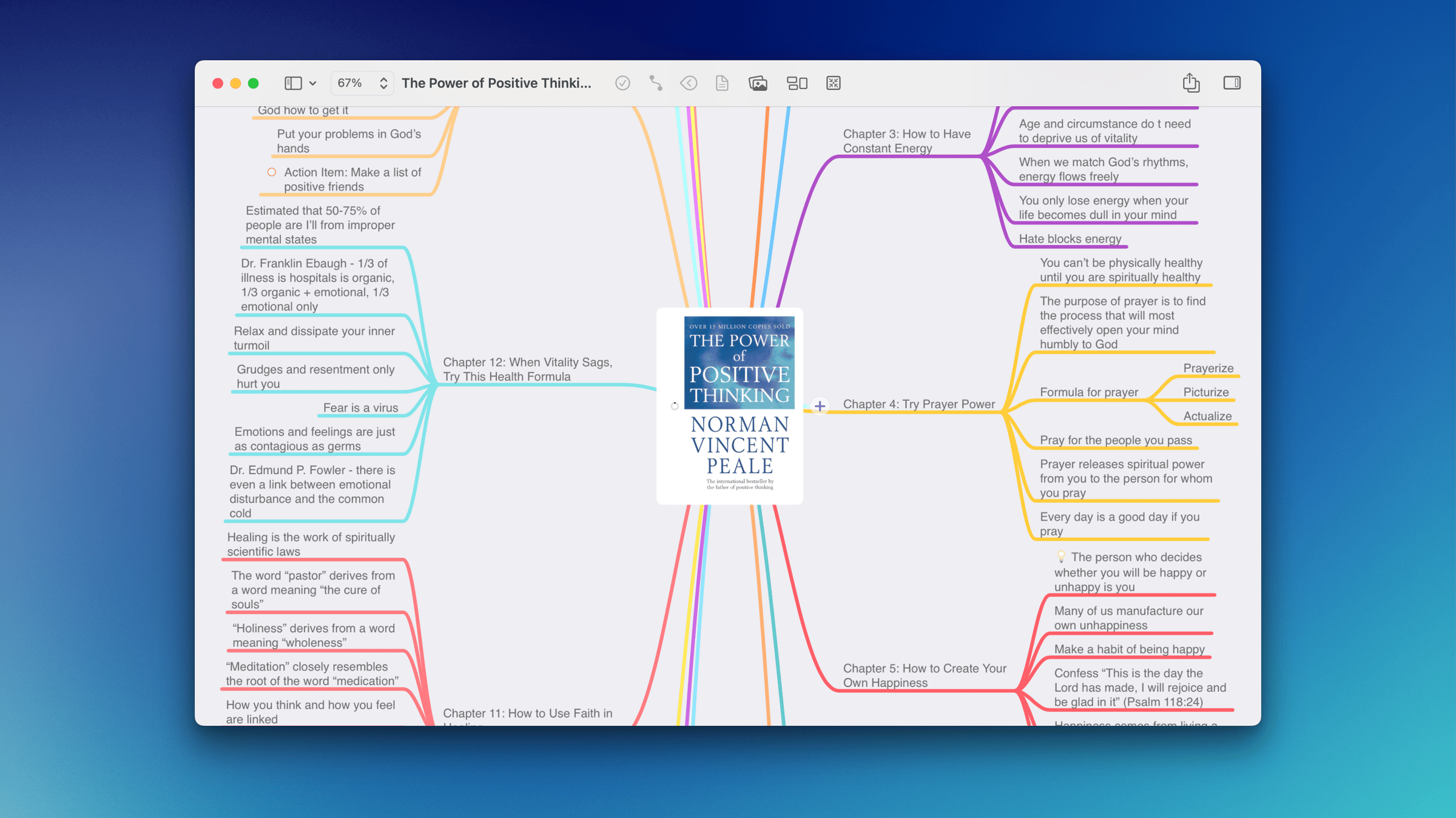Select "Make a habit of being happy" node
The width and height of the screenshot is (1456, 818).
[x=1129, y=649]
